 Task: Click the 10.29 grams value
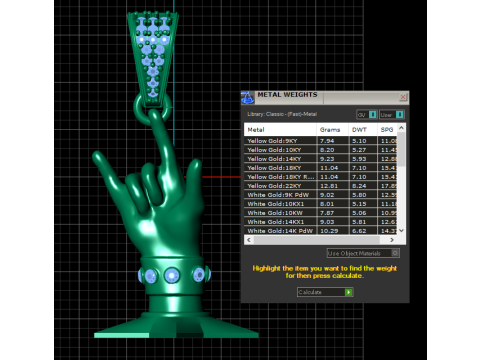coord(329,231)
